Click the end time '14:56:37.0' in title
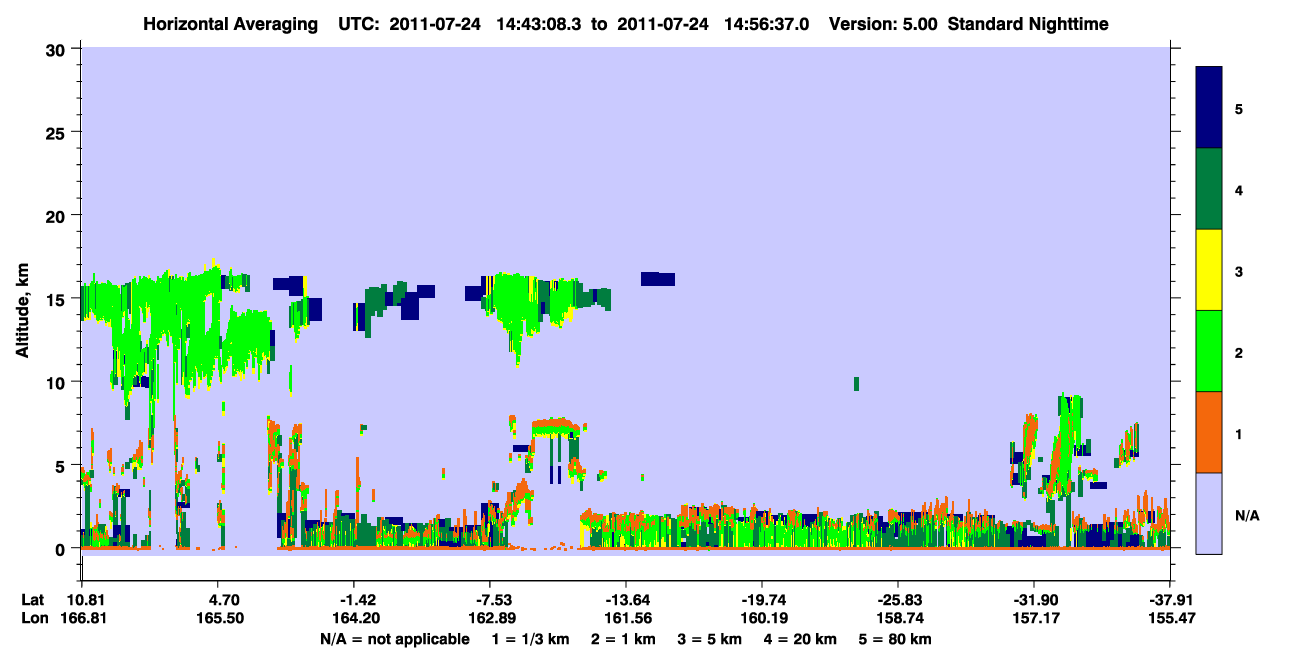Viewport: 1300px width, 667px height. tap(768, 23)
